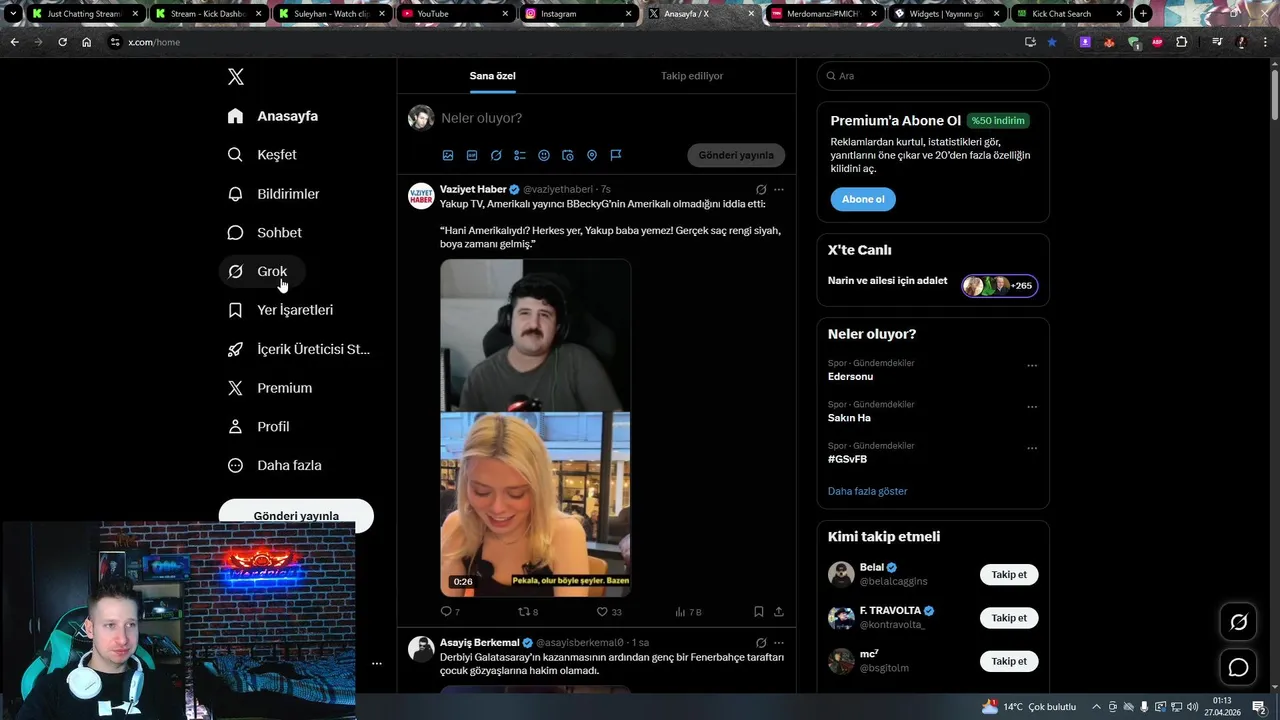Open trending topic Edersonu
This screenshot has width=1280, height=720.
click(x=850, y=376)
